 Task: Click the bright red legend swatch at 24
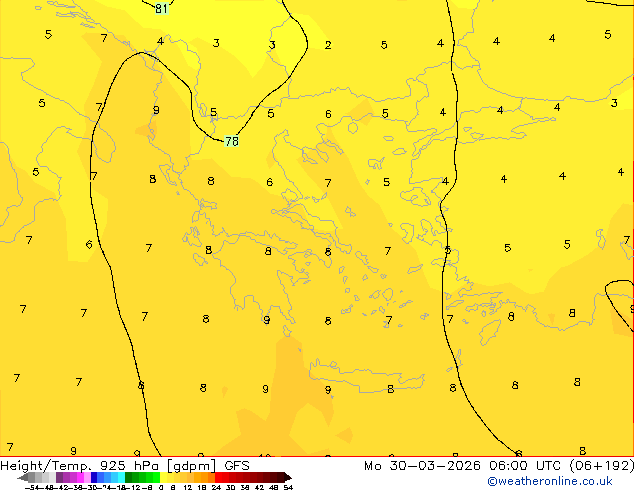[218, 477]
